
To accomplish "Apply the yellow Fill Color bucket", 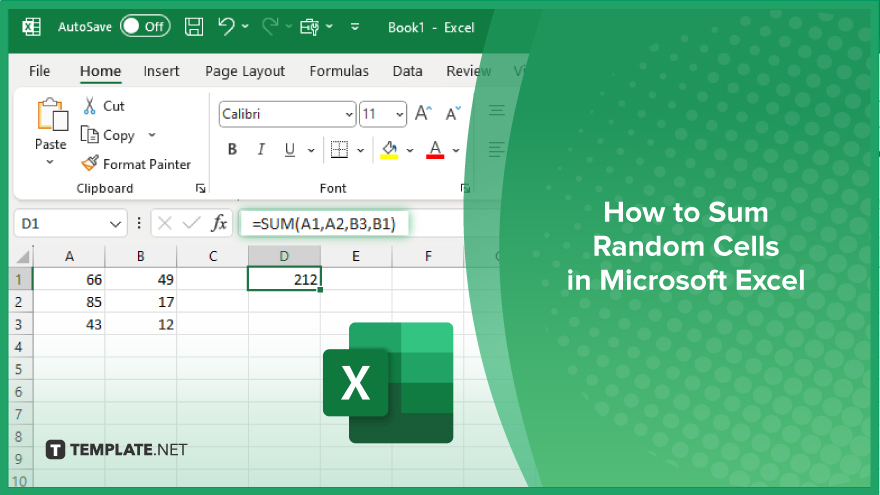I will (389, 149).
